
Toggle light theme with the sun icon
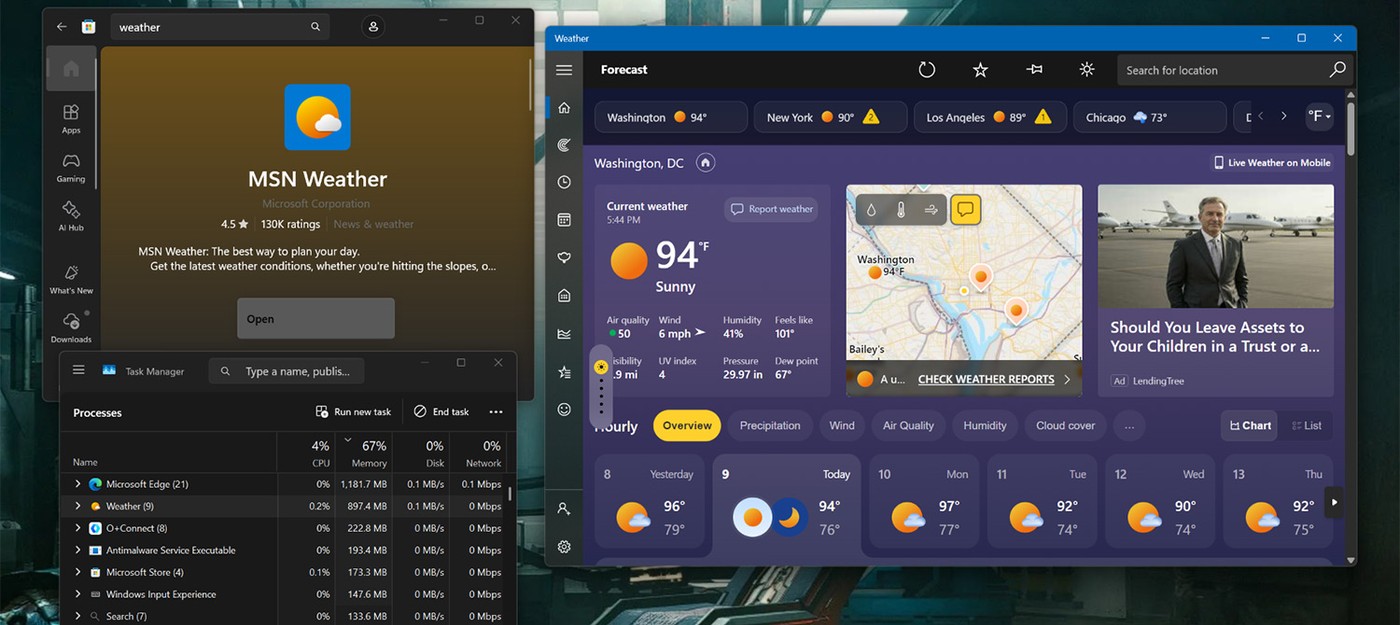coord(1087,70)
